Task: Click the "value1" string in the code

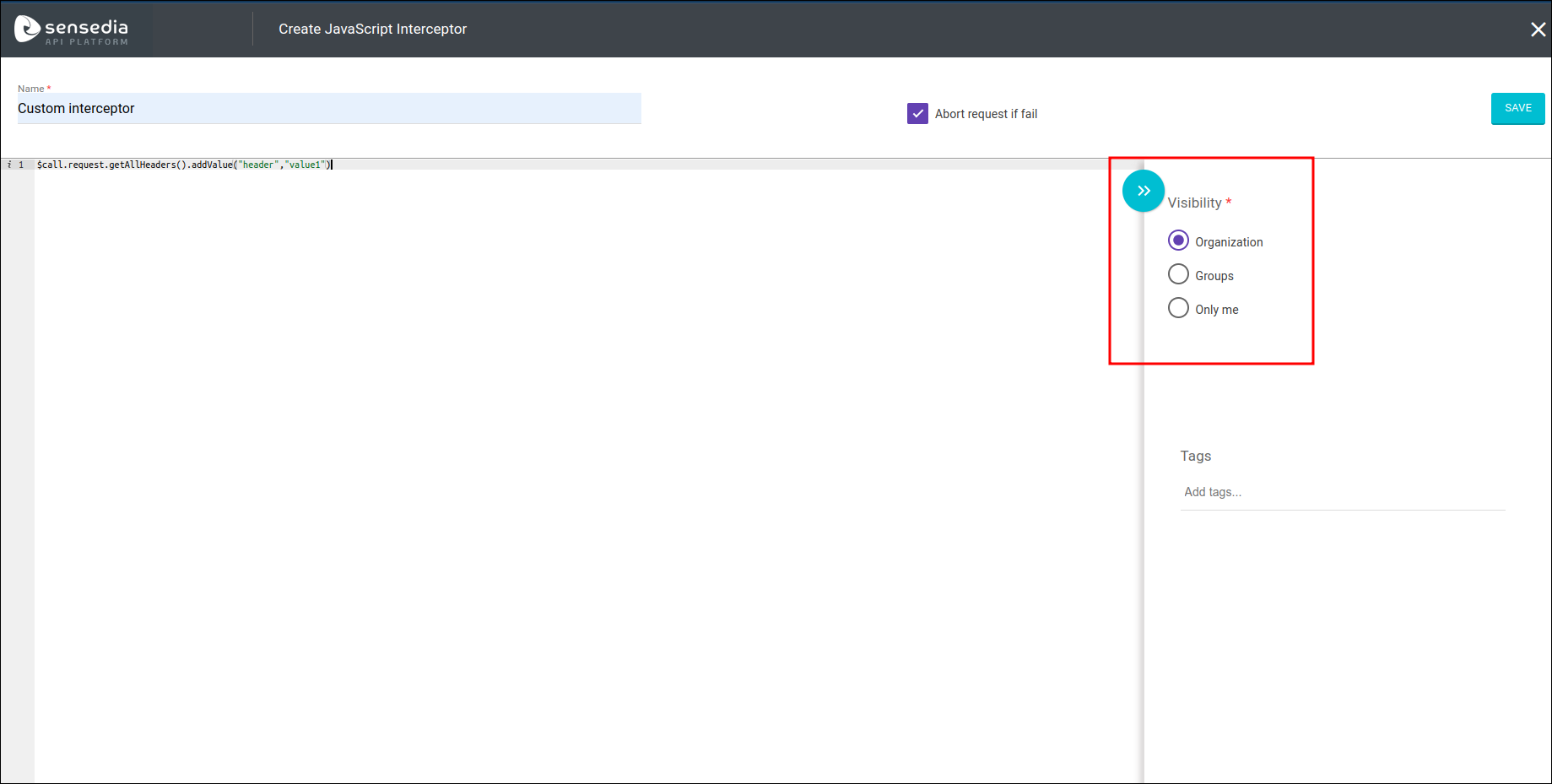Action: pyautogui.click(x=306, y=165)
